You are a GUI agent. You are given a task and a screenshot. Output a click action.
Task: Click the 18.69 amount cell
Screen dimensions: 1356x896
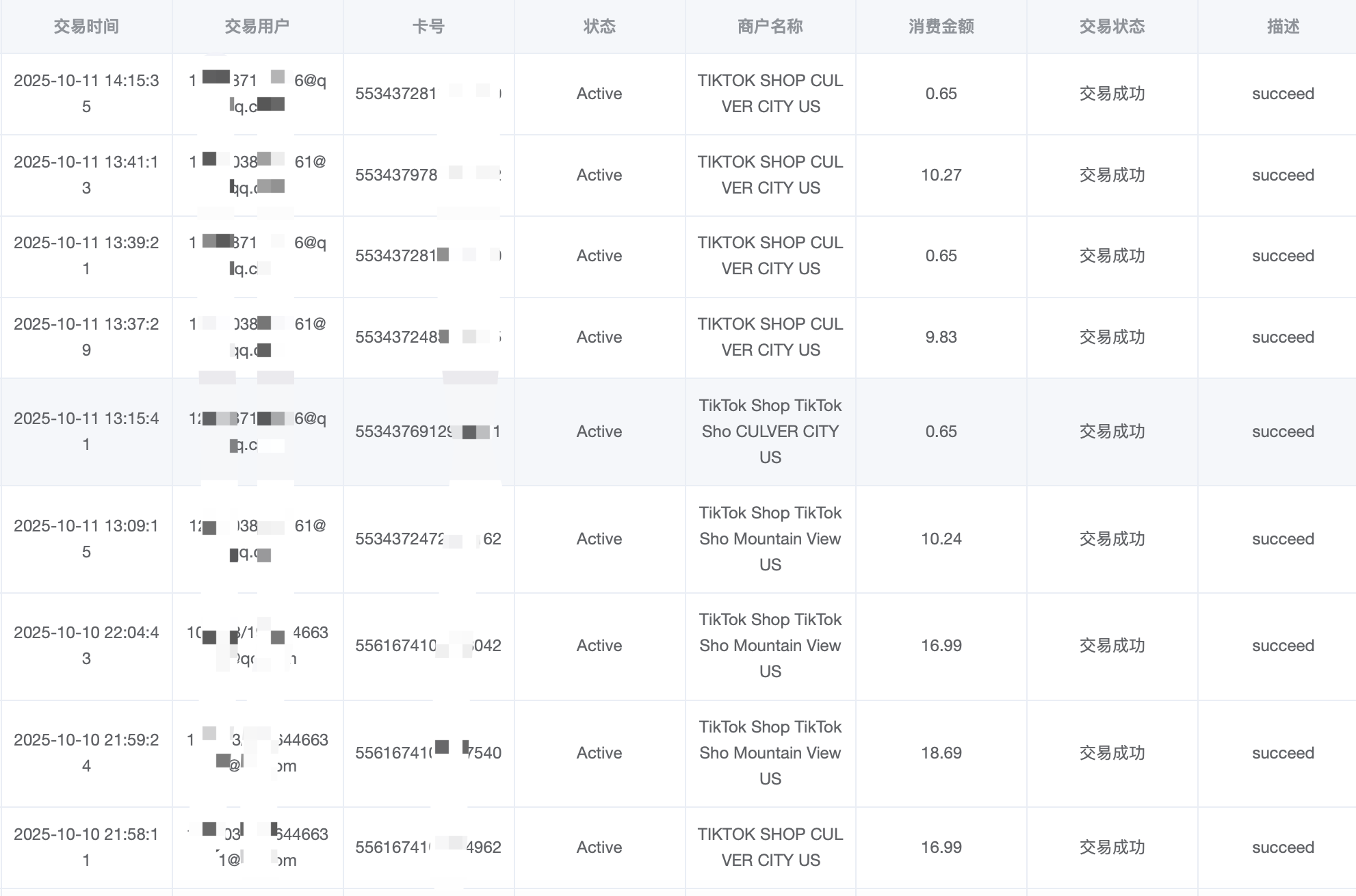click(941, 753)
